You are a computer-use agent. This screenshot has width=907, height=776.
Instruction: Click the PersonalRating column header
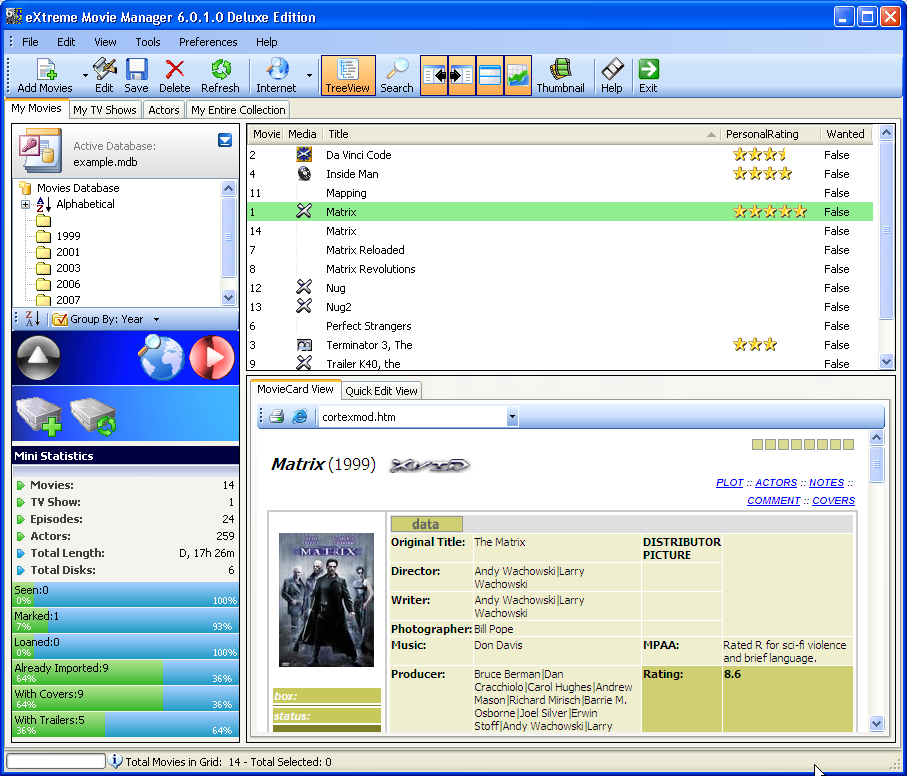[x=770, y=134]
